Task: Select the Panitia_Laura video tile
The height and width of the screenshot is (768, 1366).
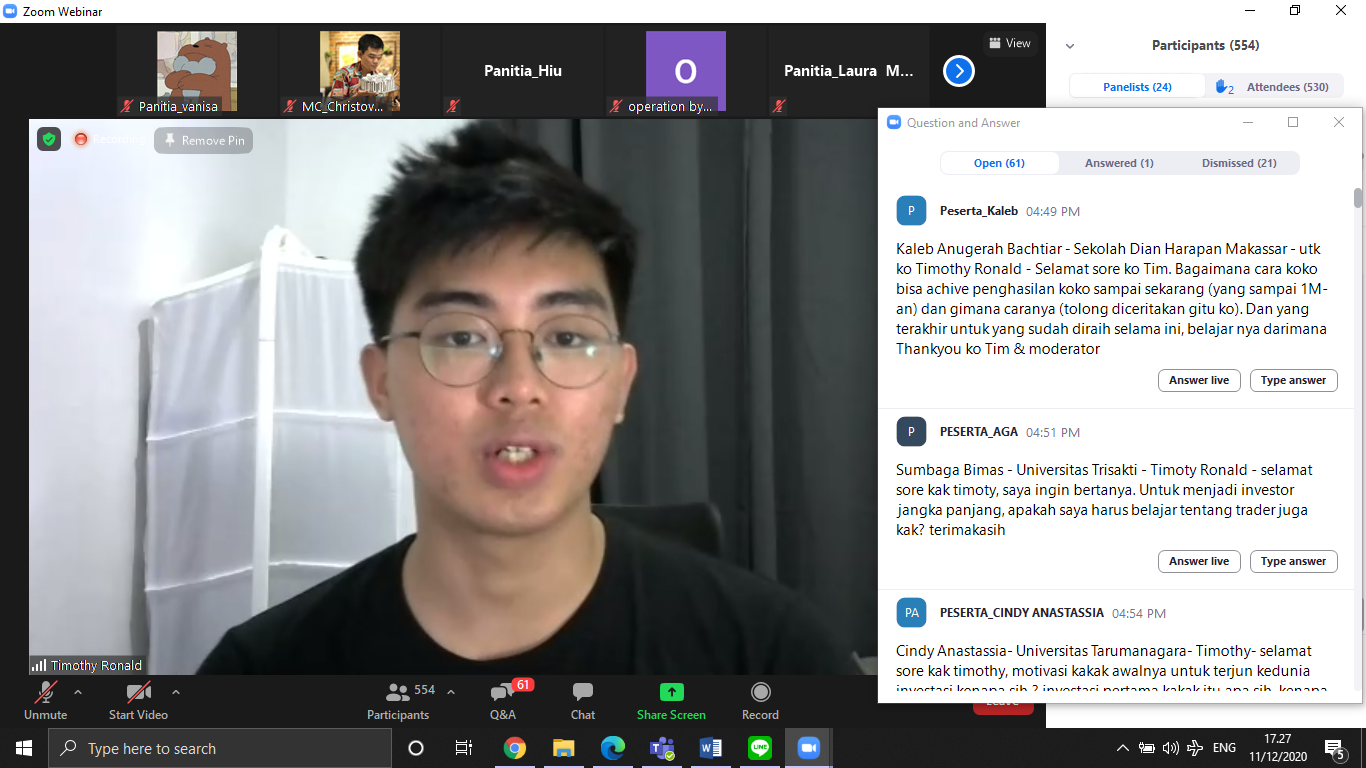Action: 849,71
